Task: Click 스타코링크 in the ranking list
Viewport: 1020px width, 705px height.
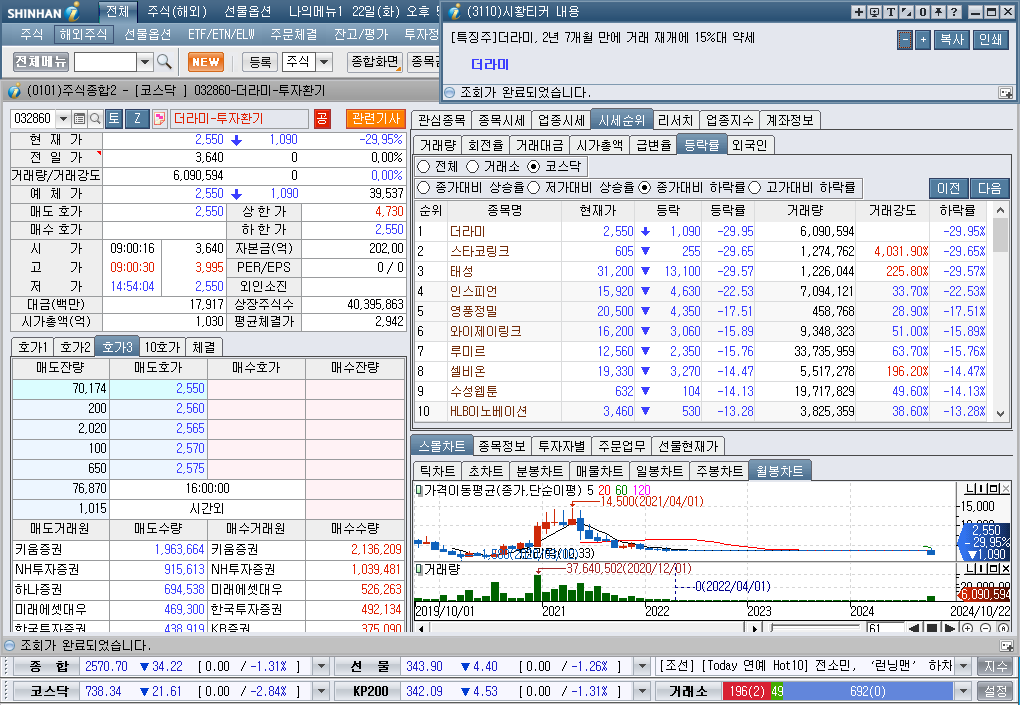Action: (x=479, y=251)
